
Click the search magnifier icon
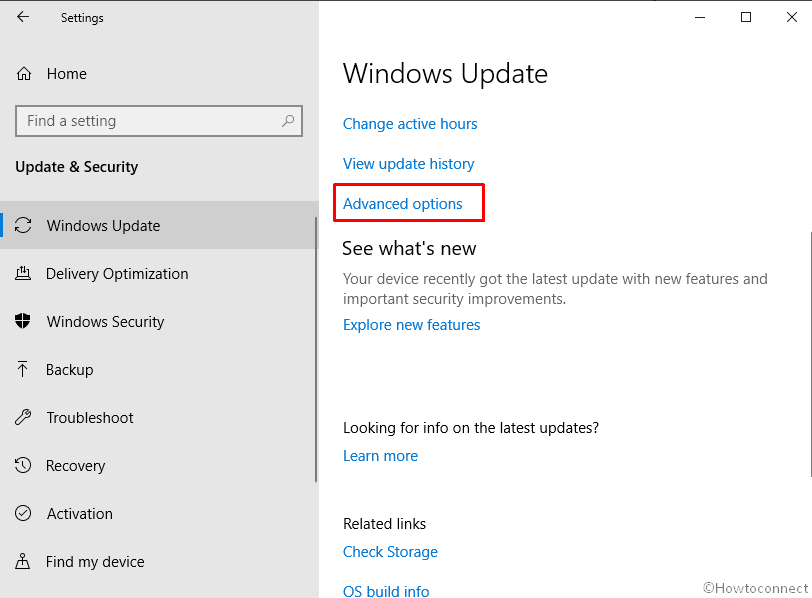tap(288, 121)
